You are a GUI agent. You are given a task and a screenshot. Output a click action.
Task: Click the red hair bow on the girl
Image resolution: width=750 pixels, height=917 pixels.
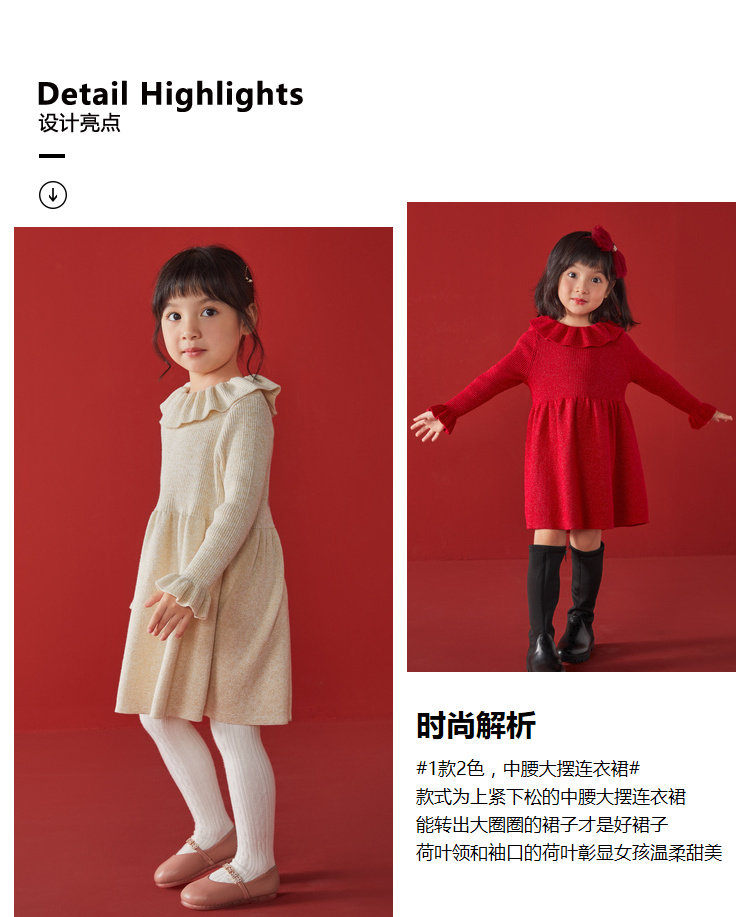[610, 250]
